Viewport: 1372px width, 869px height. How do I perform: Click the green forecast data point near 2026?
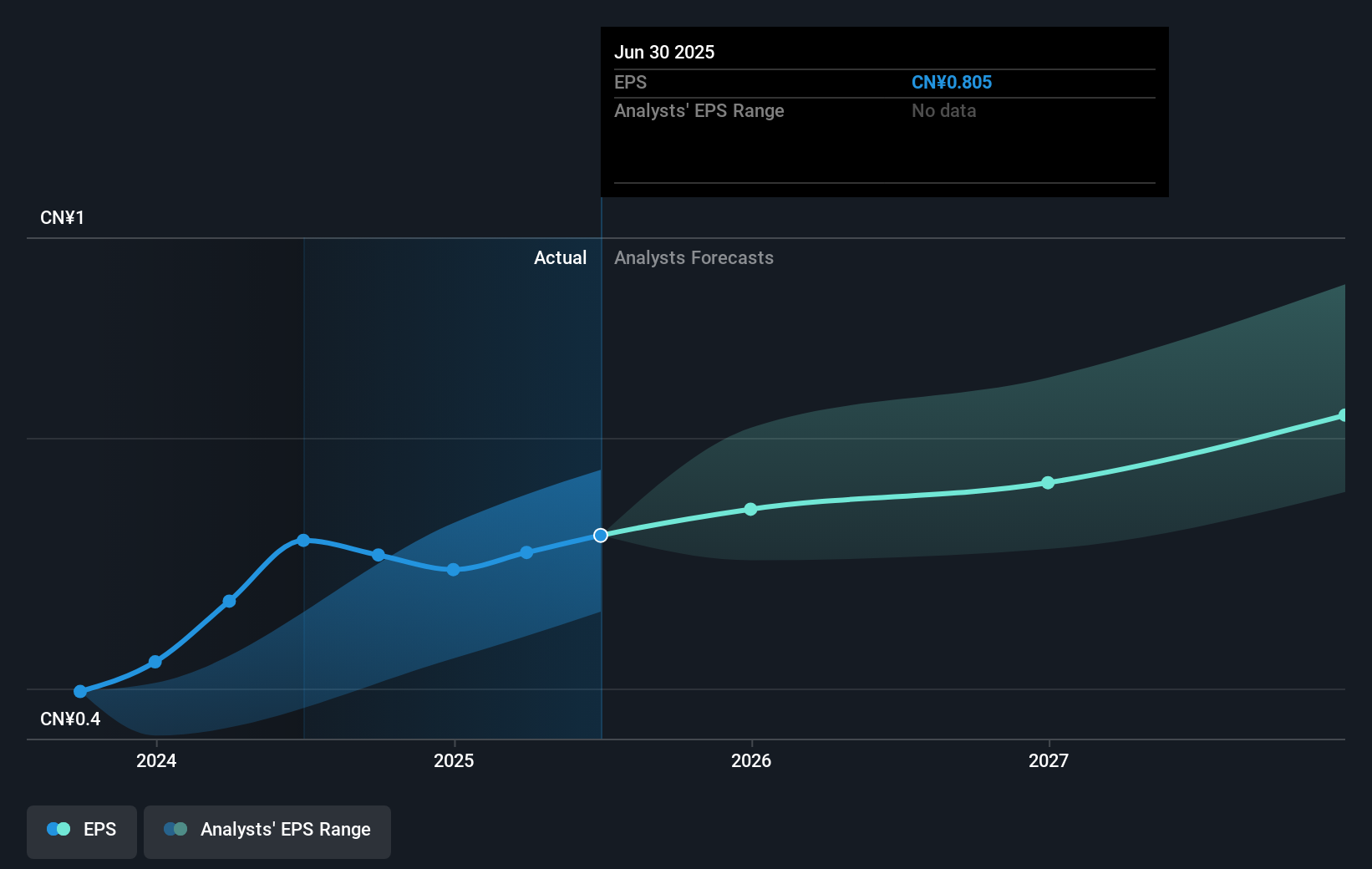(x=750, y=509)
